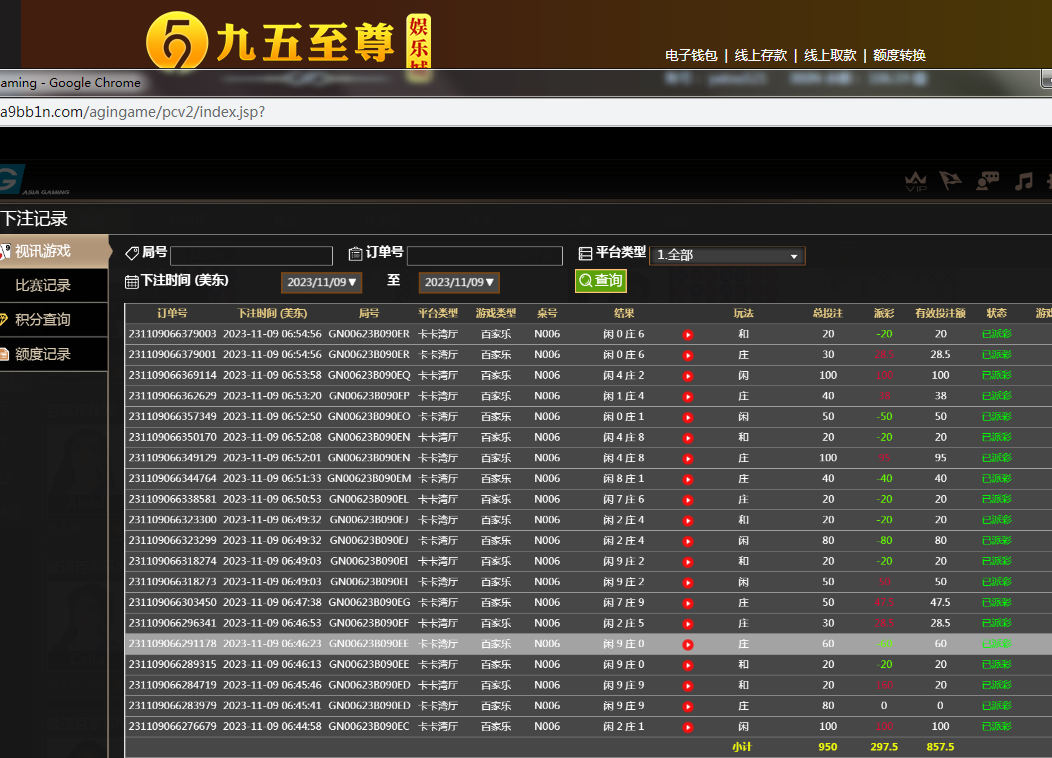This screenshot has height=758, width=1052.
Task: Play video replay for order 231109066362629
Action: pyautogui.click(x=688, y=397)
